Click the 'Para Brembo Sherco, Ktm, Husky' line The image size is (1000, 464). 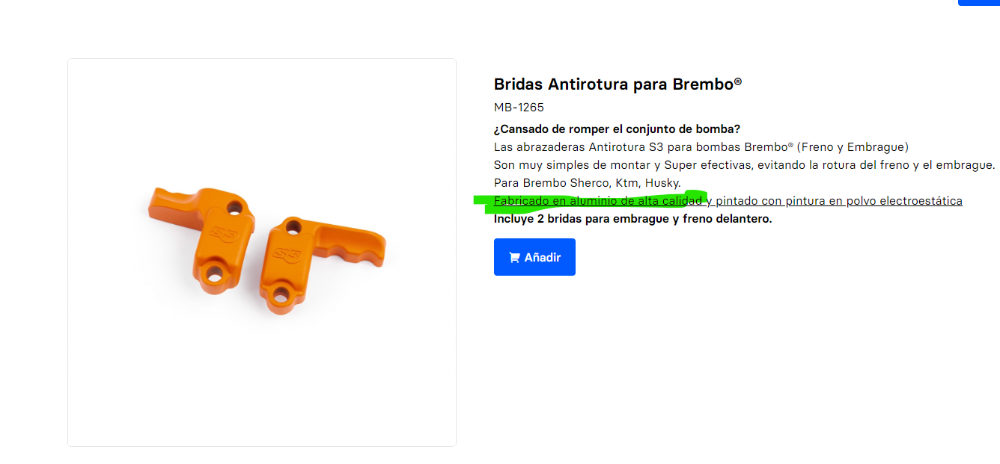click(587, 183)
